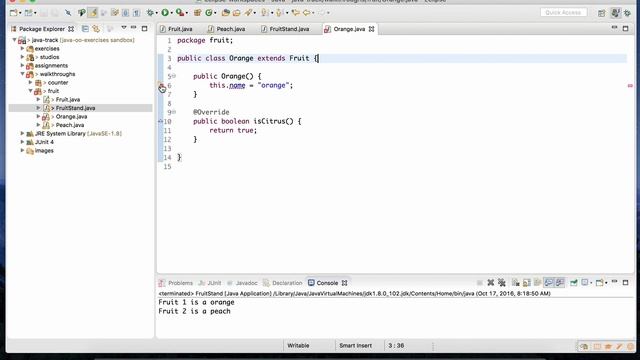Select Fruit.java in Package Explorer

68,100
